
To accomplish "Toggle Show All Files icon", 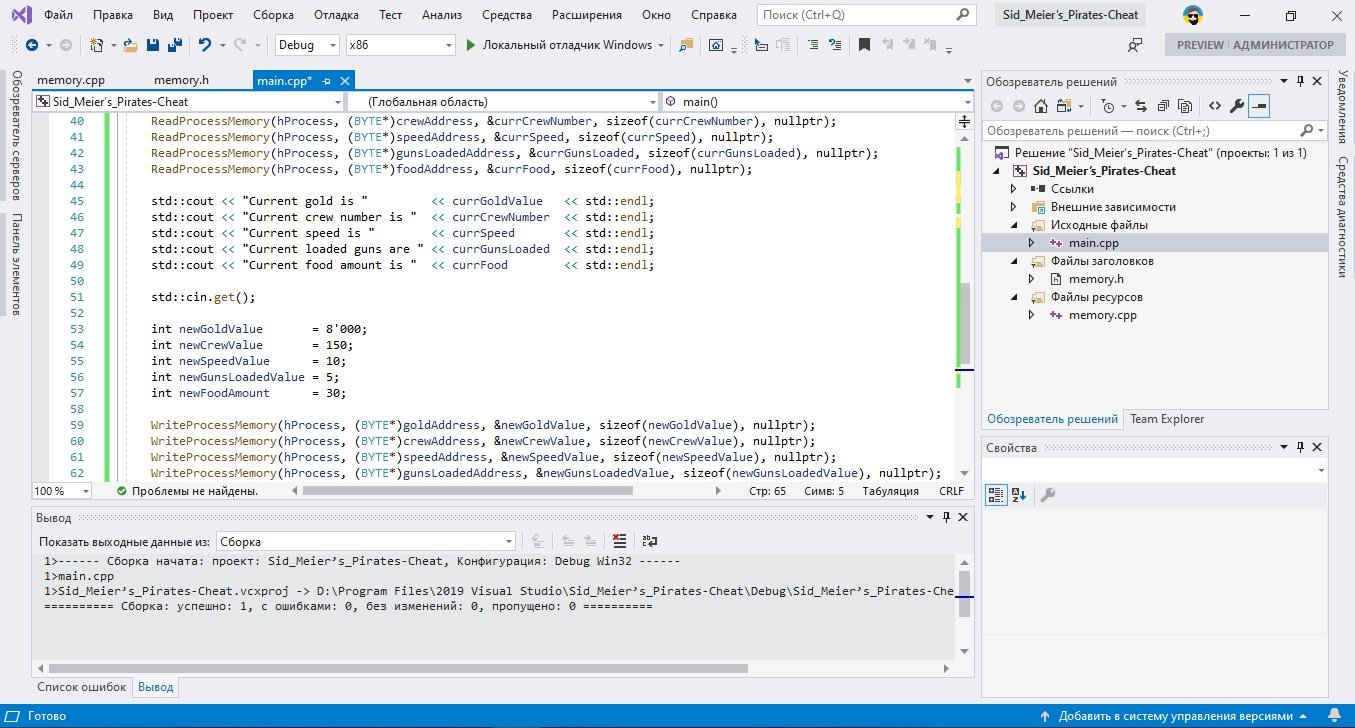I will [x=1186, y=106].
